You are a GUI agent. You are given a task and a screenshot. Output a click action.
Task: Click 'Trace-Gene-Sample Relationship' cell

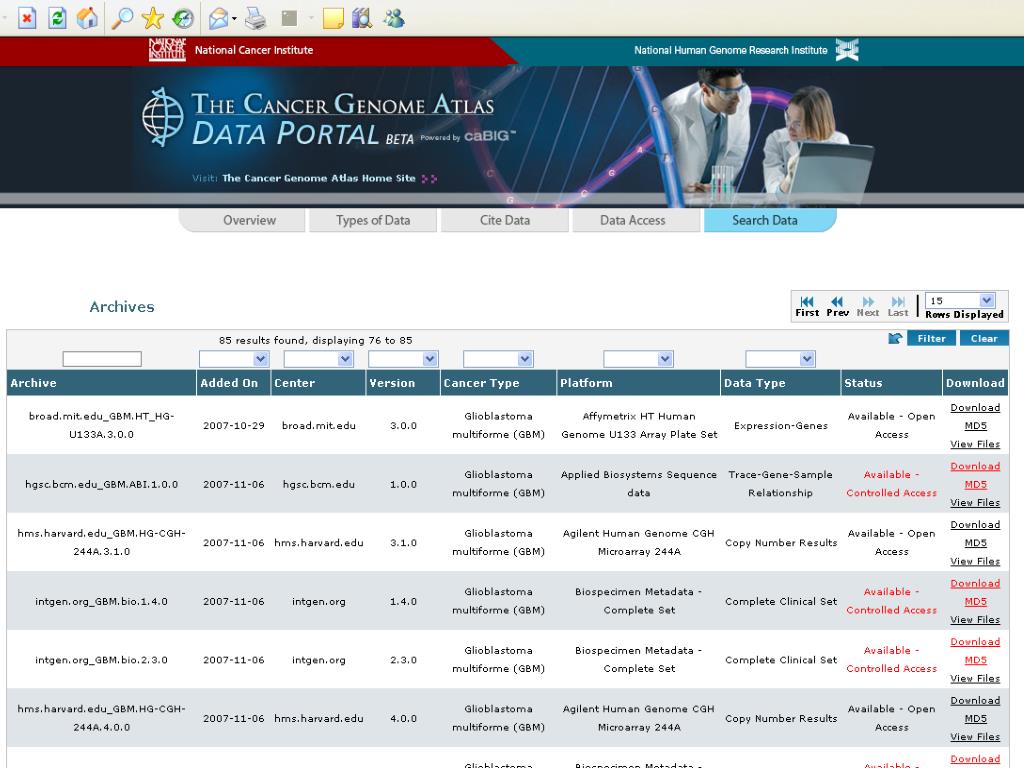pyautogui.click(x=780, y=484)
